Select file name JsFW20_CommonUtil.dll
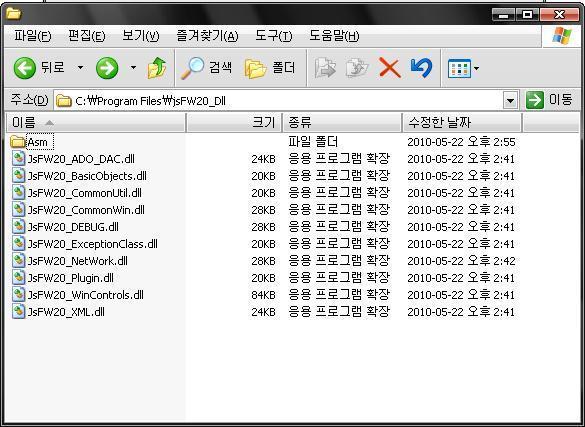The width and height of the screenshot is (585, 427). point(84,193)
